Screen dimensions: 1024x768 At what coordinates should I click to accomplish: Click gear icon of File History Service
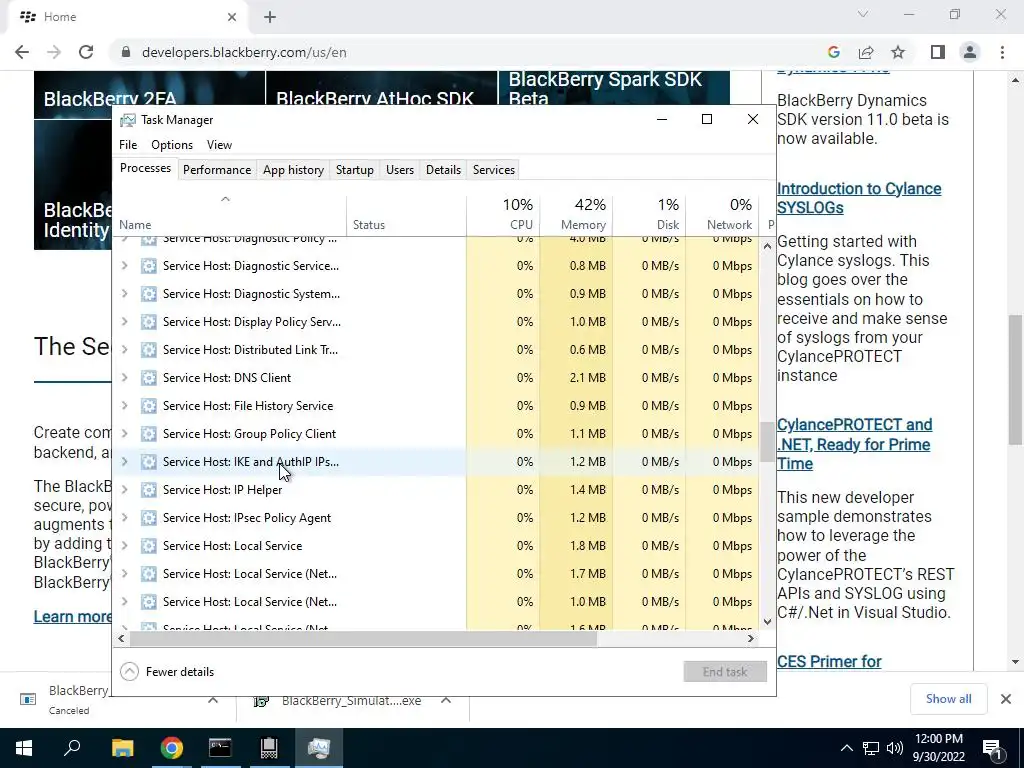[x=149, y=406]
